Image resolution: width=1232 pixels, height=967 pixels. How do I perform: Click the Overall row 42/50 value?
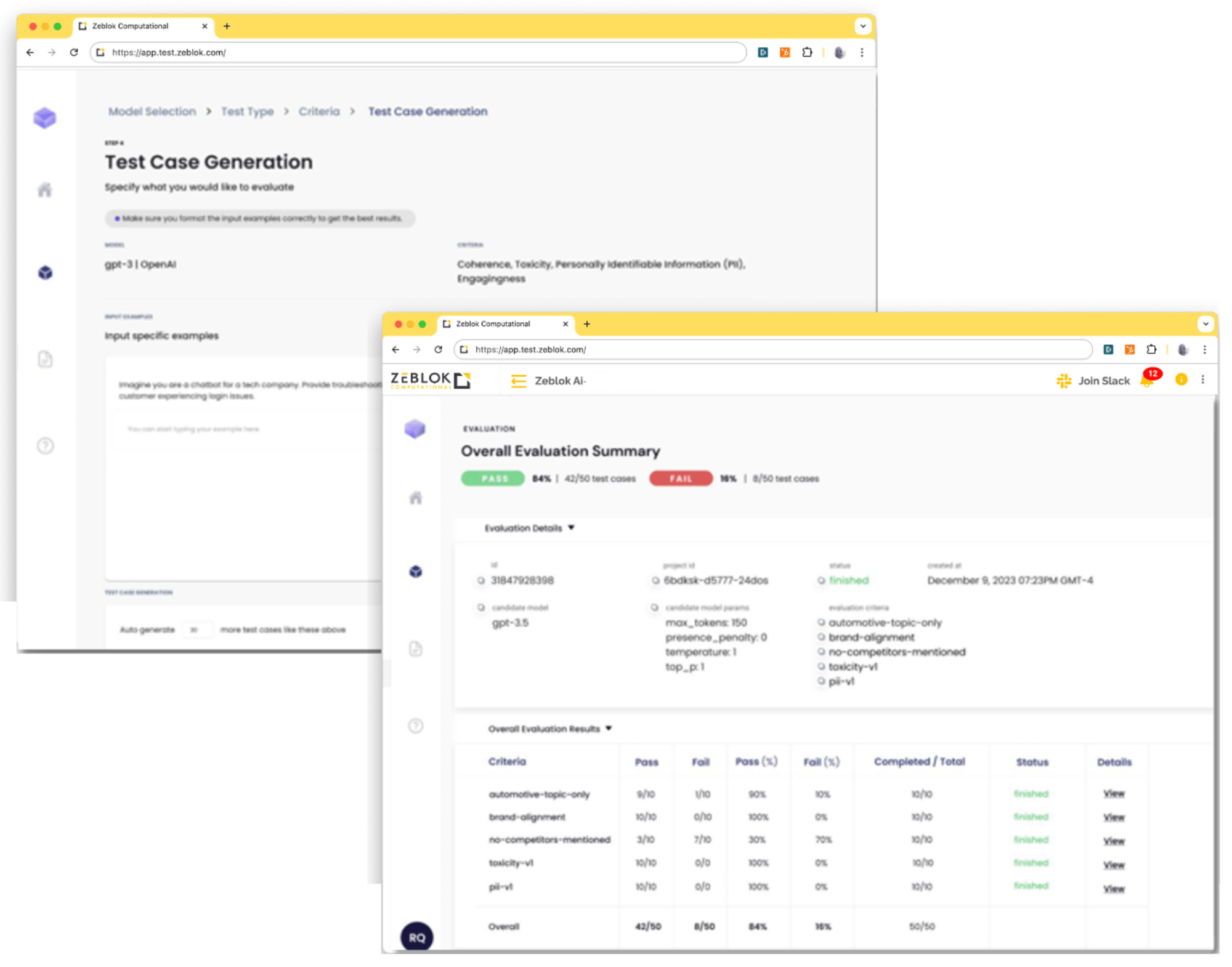tap(648, 926)
